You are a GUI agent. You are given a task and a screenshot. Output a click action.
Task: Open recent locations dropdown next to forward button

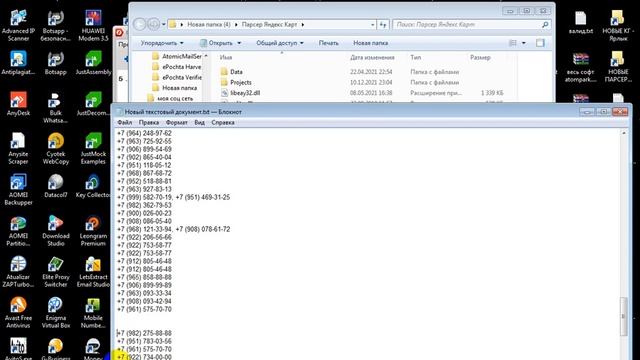click(164, 24)
